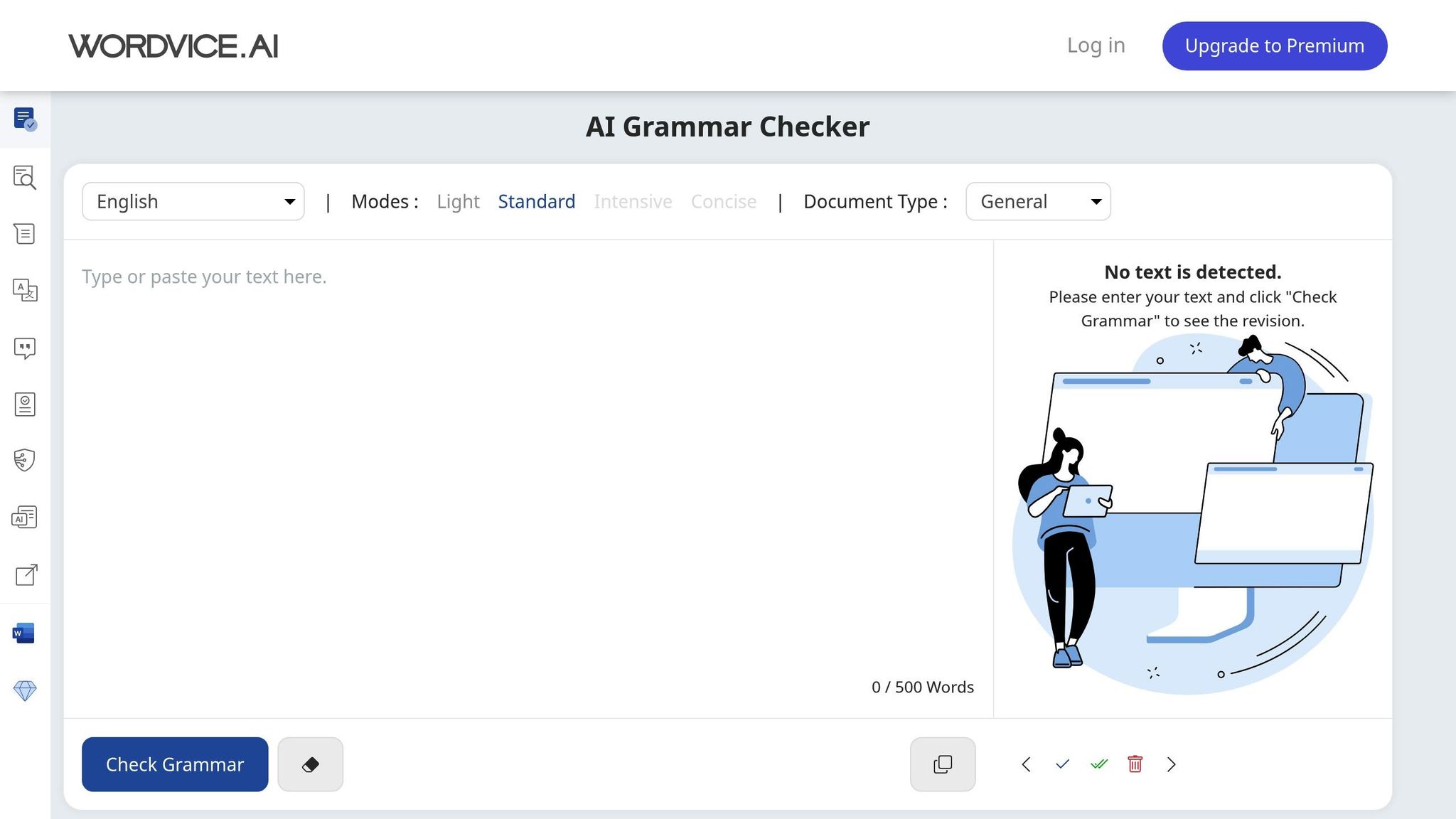The image size is (1456, 819).
Task: Switch to Standard editing mode
Action: click(537, 201)
